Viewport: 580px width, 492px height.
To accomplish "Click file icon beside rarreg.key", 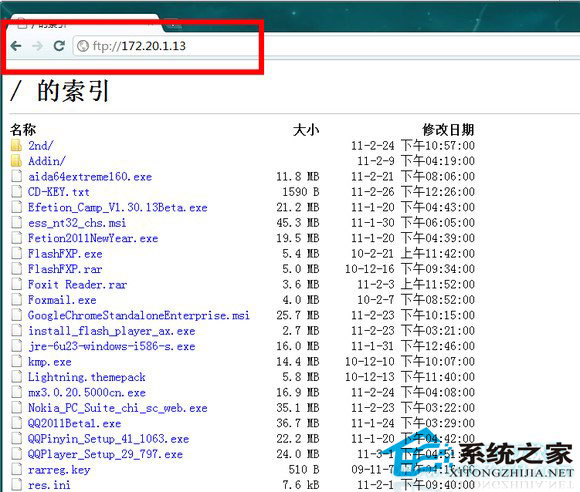I will coord(16,470).
